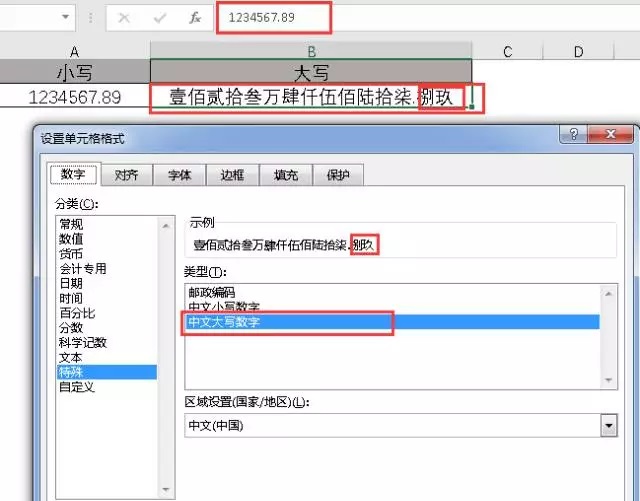
Task: Select the 科学记数 category
Action: click(x=83, y=343)
